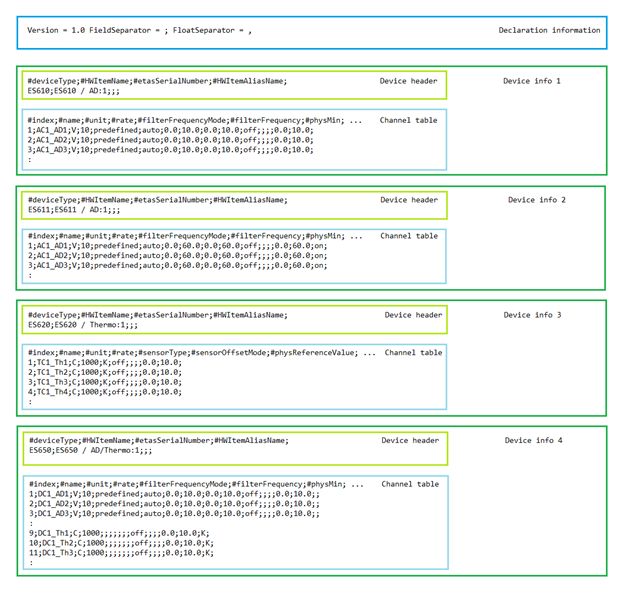Viewport: 623px width, 600px height.
Task: Select the '1;TC1_Th1;C;1000;K;off' row
Action: click(105, 362)
